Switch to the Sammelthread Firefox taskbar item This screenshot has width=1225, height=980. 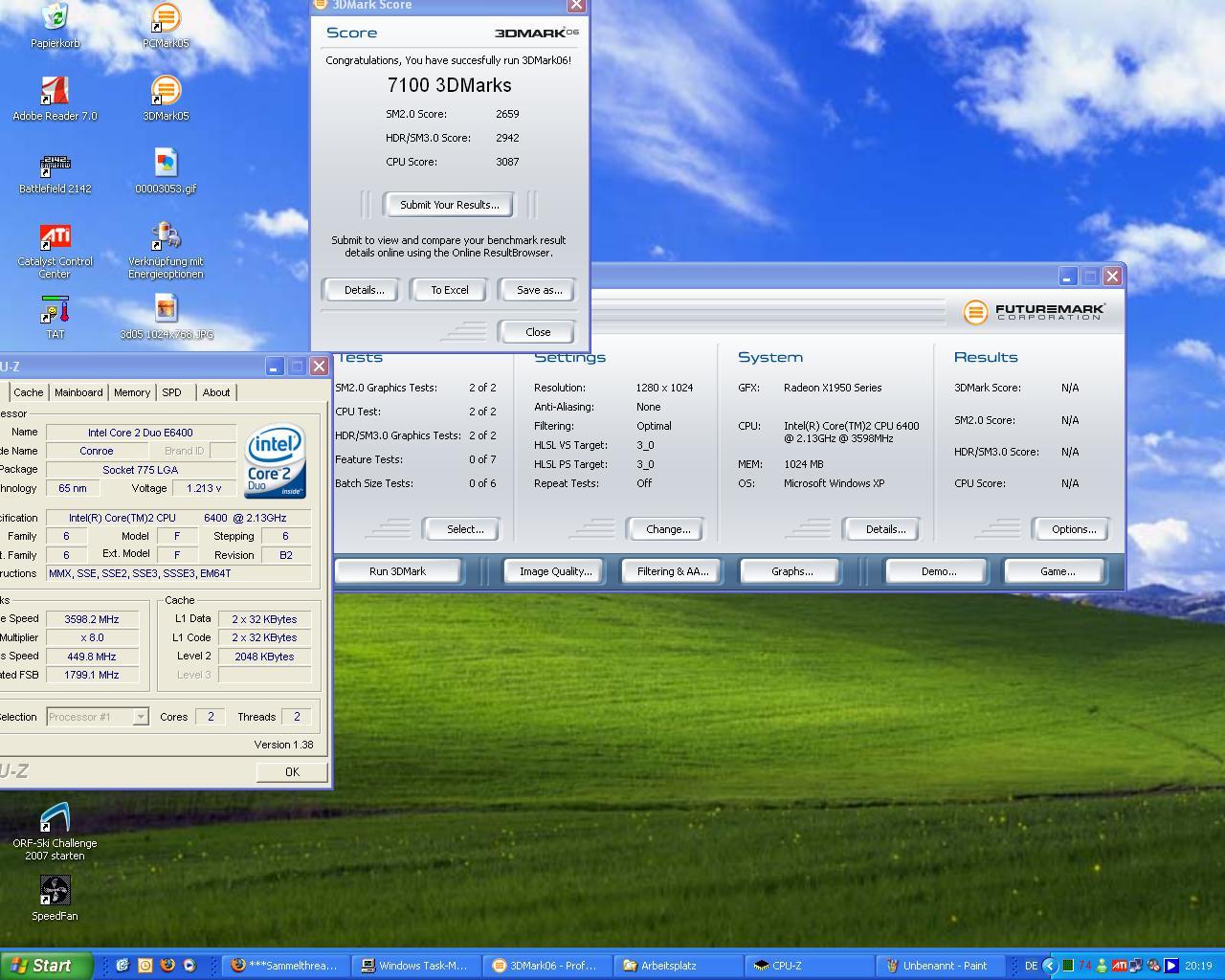(285, 966)
